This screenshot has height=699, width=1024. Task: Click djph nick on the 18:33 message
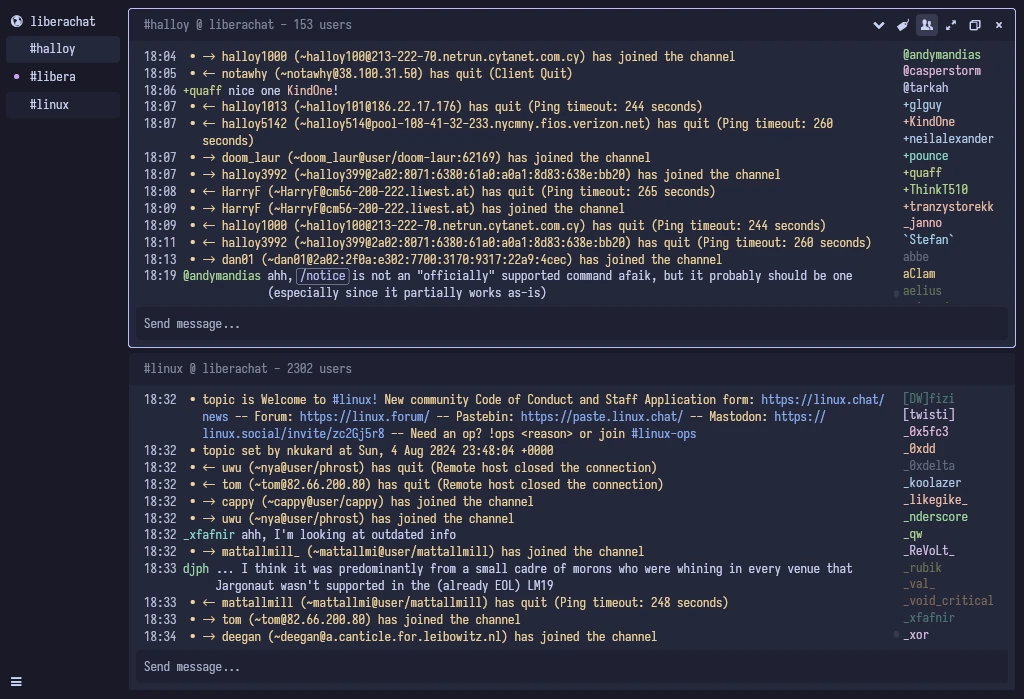[196, 568]
